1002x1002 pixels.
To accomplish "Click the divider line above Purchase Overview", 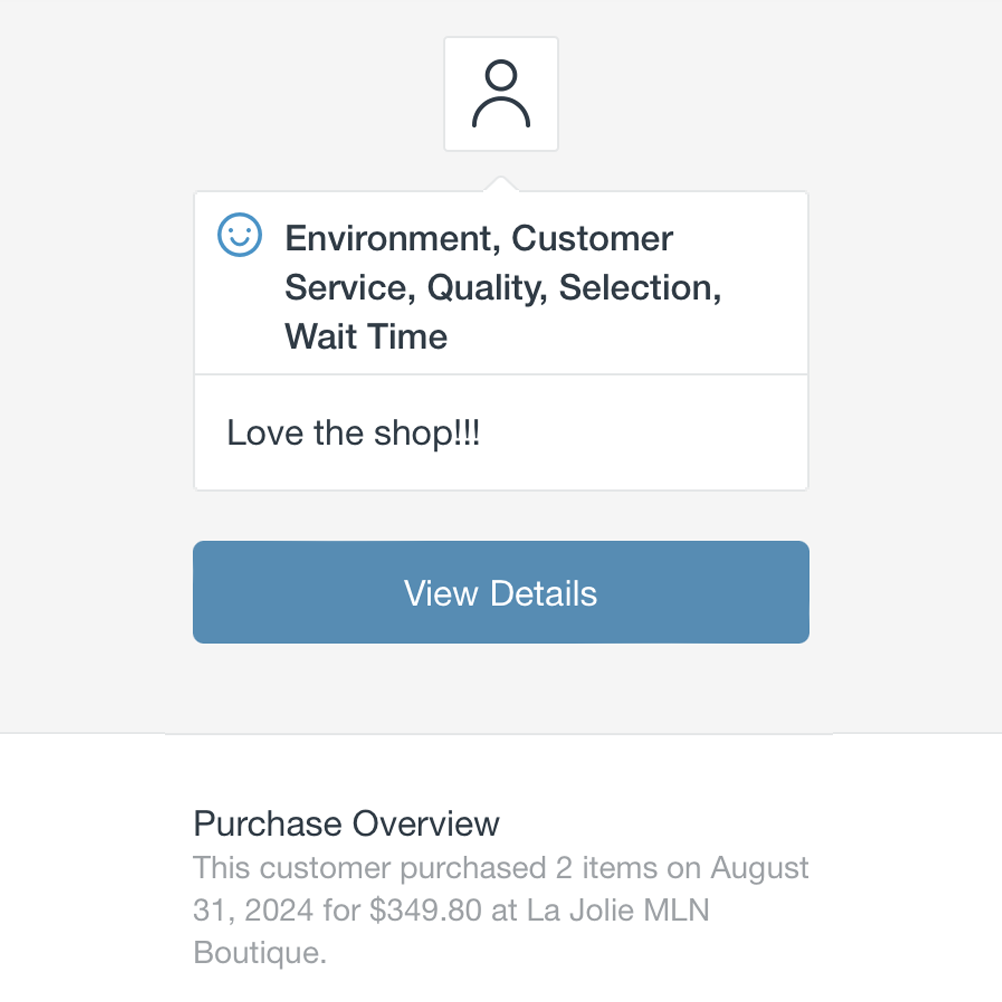I will 501,734.
